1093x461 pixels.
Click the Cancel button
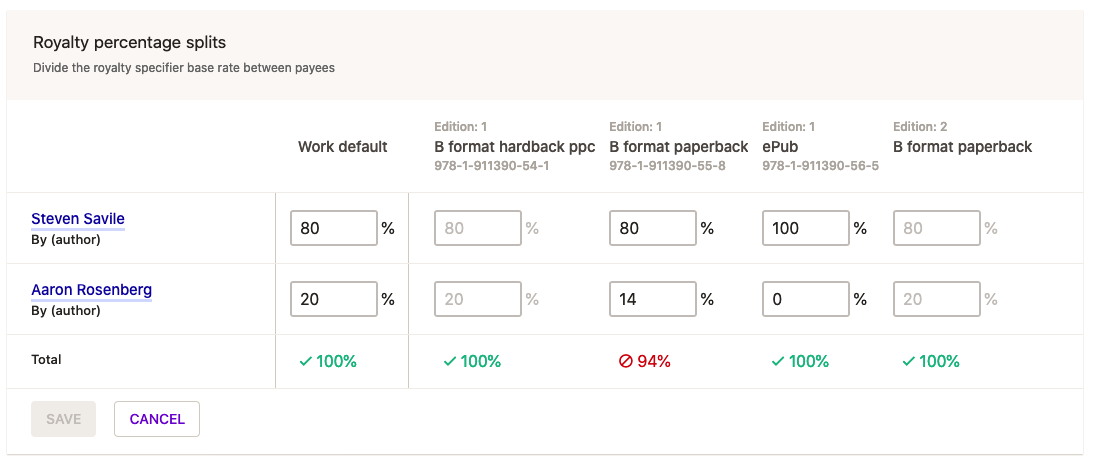(x=157, y=419)
